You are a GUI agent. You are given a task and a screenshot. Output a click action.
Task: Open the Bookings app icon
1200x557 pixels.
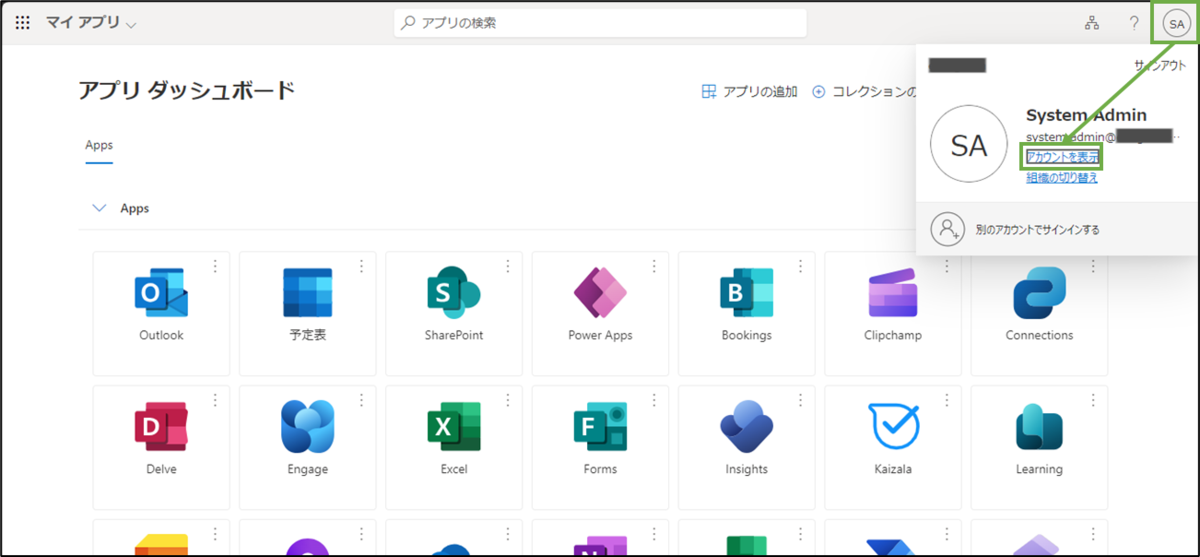tap(746, 292)
